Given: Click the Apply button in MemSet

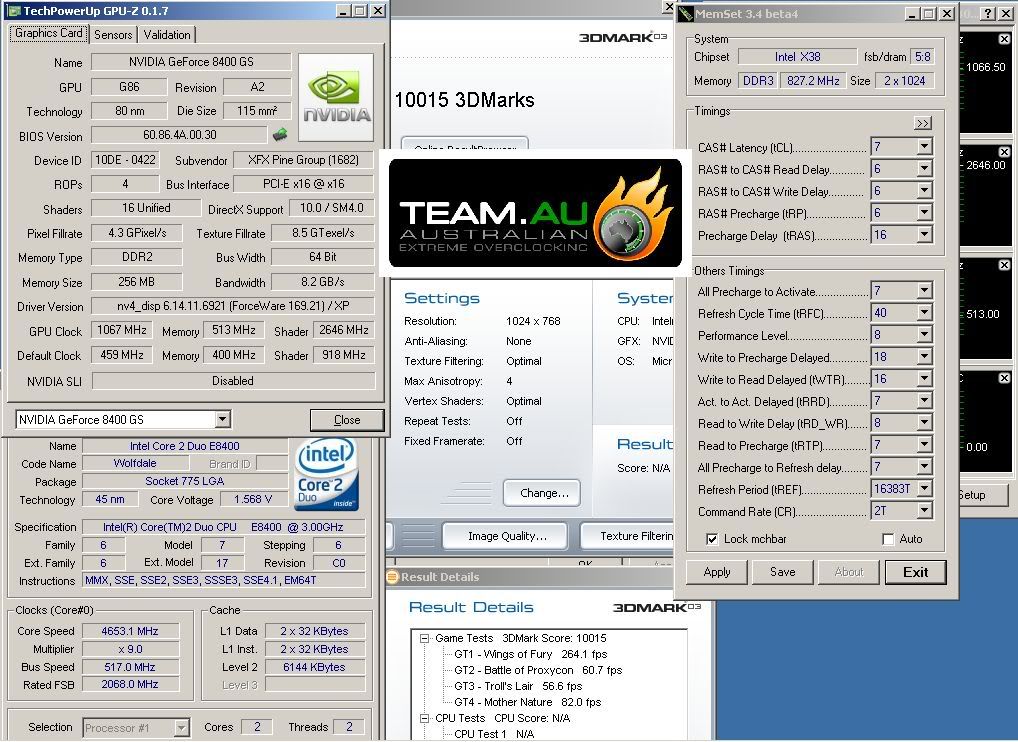Looking at the screenshot, I should [717, 573].
